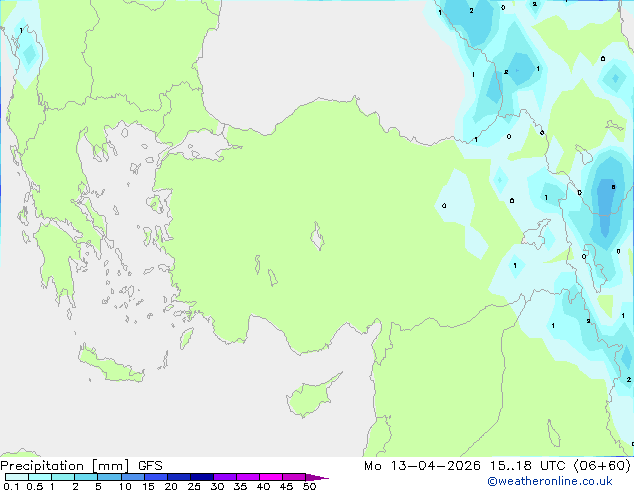Select the lightest 0.1–0.5 mm legend swatch
This screenshot has width=634, height=490.
point(17,477)
